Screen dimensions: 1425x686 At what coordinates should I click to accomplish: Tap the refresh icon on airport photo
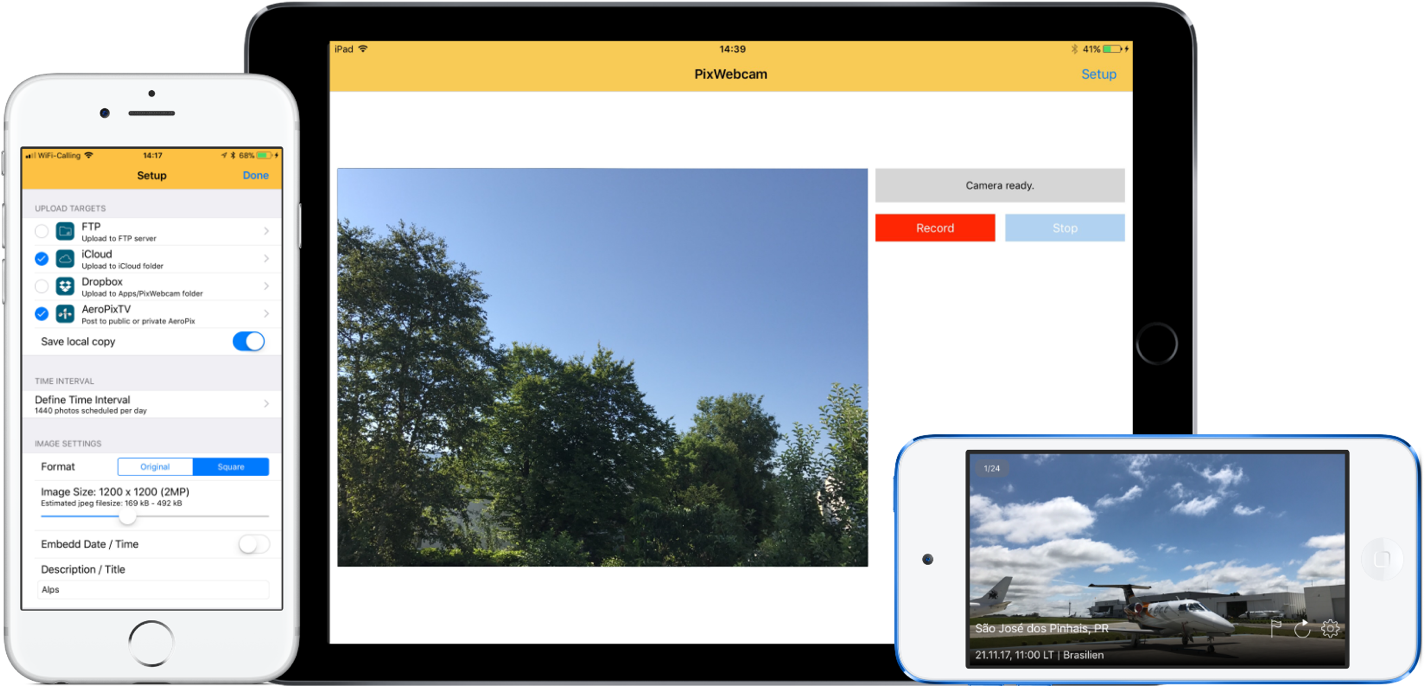coord(1302,628)
